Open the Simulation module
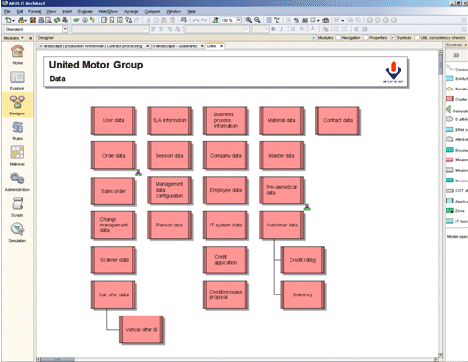This screenshot has height=362, width=468. pyautogui.click(x=17, y=232)
